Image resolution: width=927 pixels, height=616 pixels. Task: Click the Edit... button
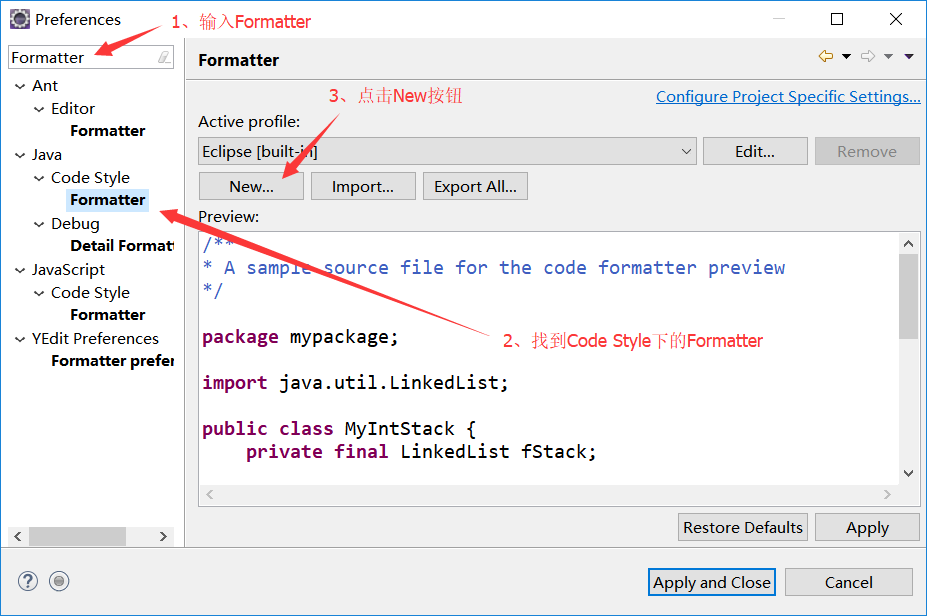pos(755,151)
